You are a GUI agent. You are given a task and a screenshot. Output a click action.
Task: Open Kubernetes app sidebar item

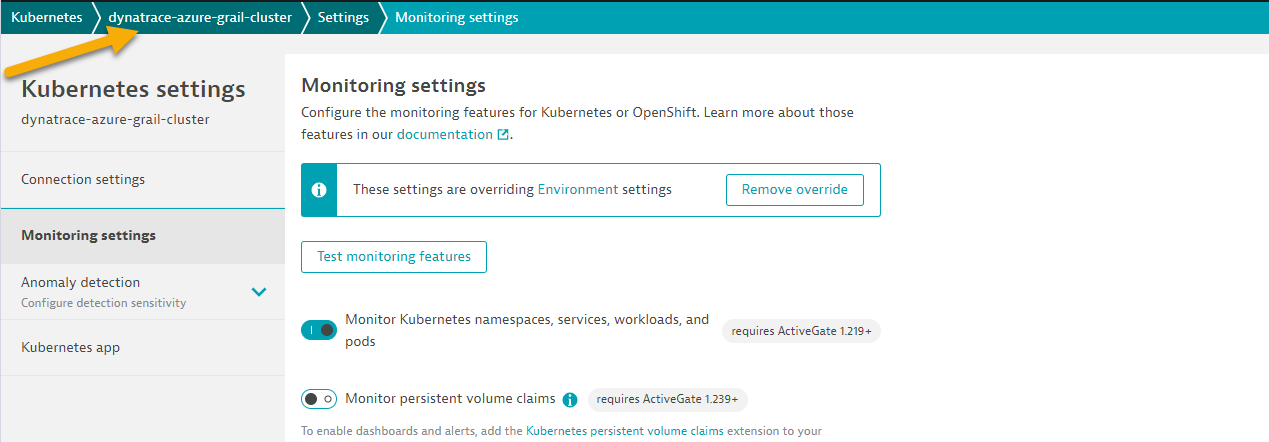(x=71, y=348)
